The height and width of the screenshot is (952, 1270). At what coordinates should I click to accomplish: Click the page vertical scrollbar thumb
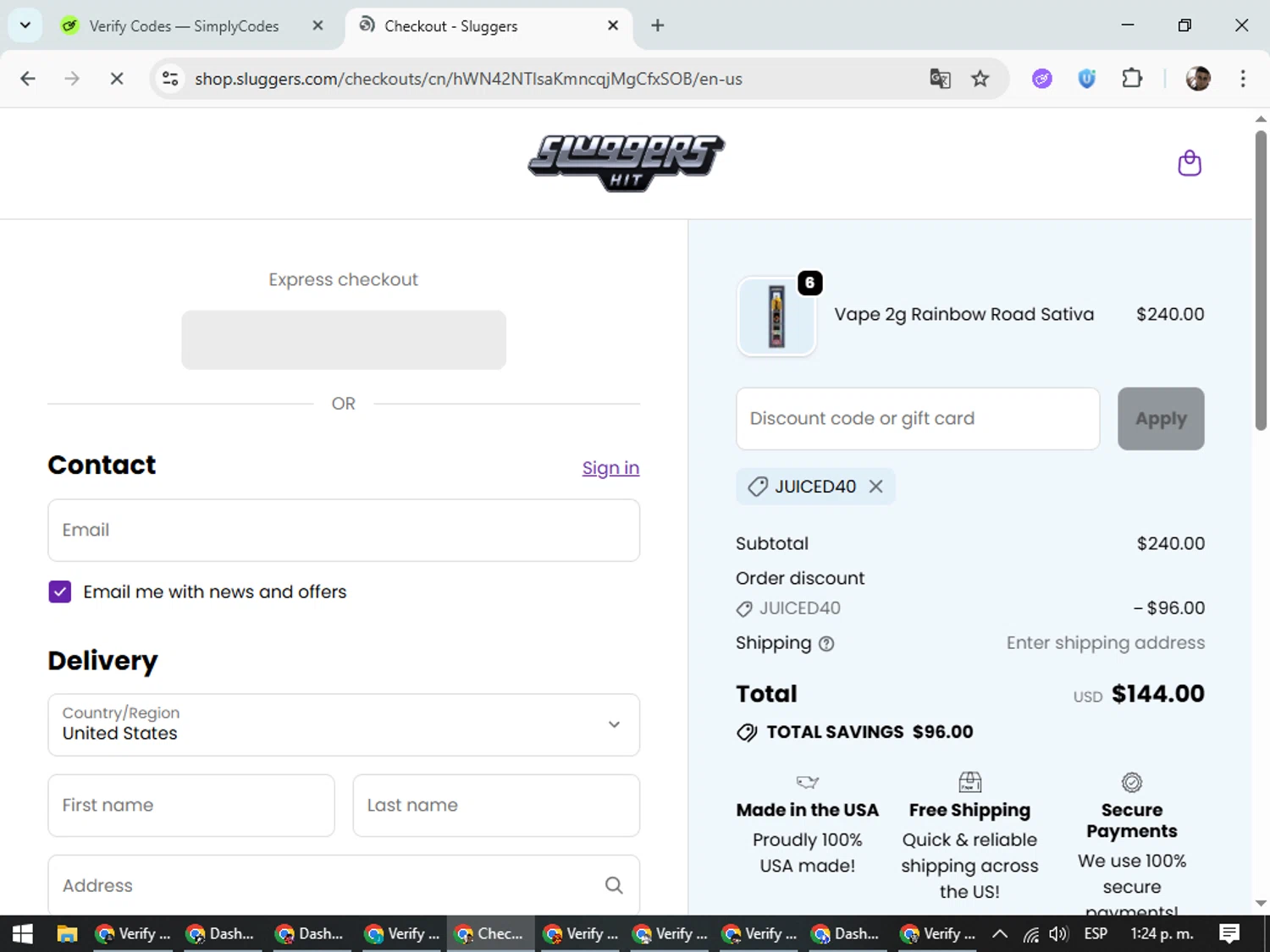pyautogui.click(x=1261, y=279)
